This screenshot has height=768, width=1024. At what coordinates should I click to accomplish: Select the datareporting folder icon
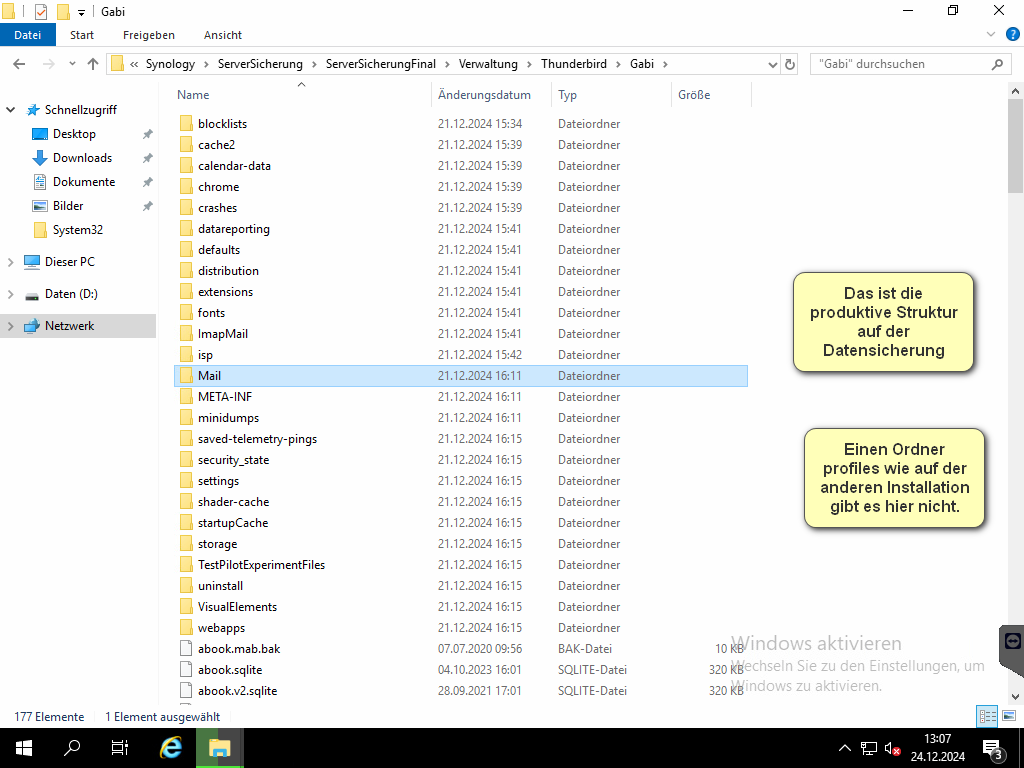(x=186, y=229)
